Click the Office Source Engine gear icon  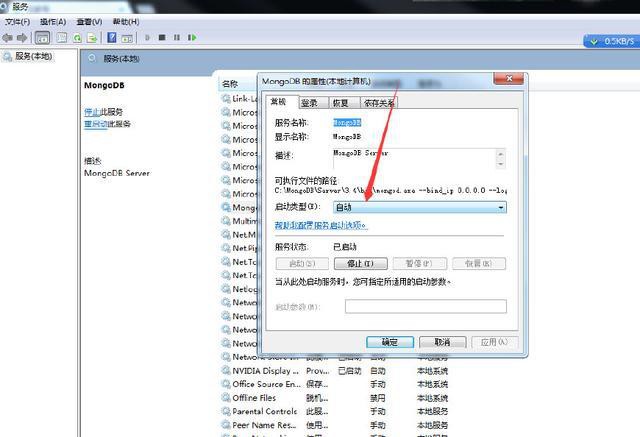pos(226,384)
